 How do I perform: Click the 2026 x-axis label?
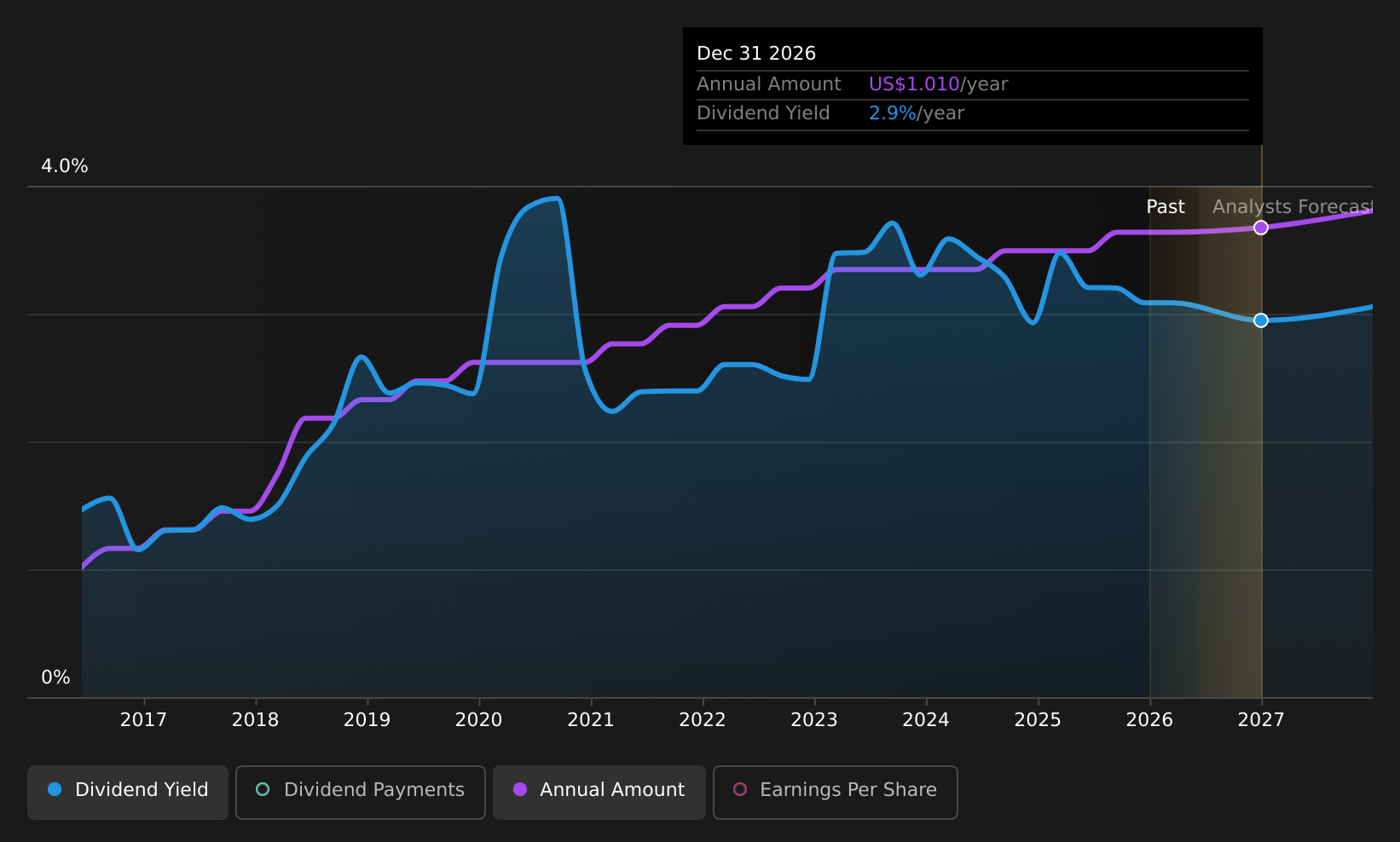1149,720
